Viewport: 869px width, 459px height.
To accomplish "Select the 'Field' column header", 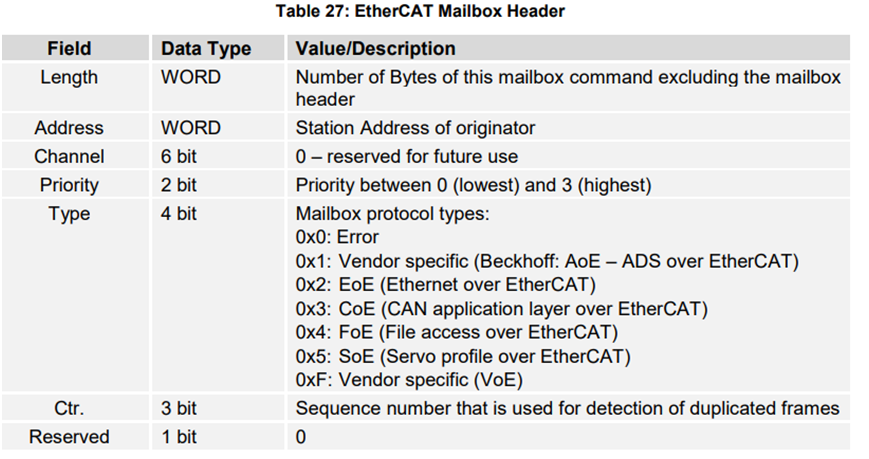I will [x=69, y=48].
